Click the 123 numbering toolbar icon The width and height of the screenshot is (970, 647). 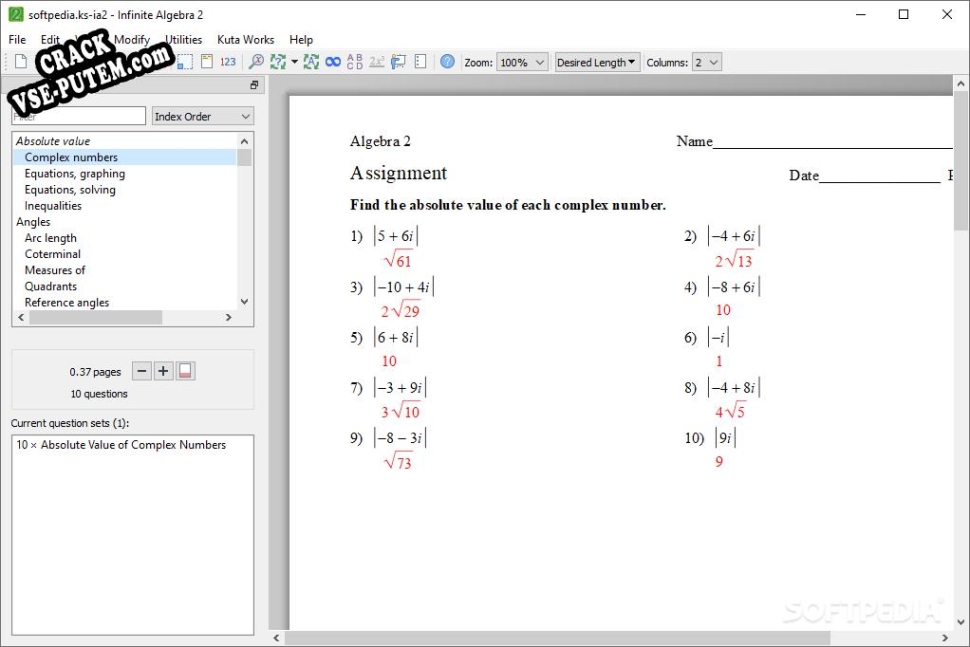228,62
